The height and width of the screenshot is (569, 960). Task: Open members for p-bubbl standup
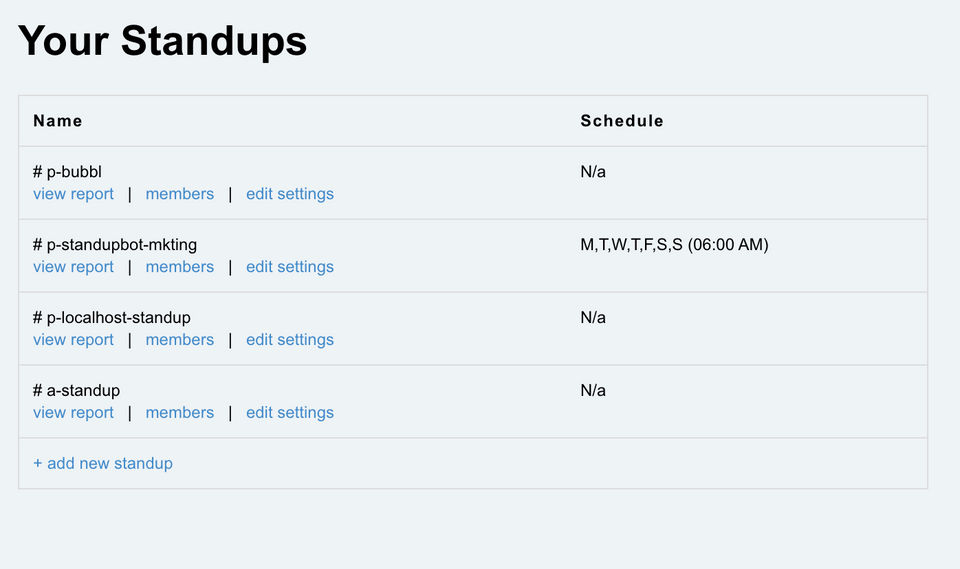(180, 194)
